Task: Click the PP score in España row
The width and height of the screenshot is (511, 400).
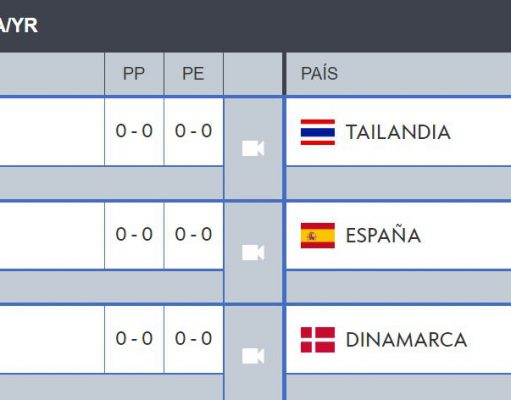Action: pyautogui.click(x=134, y=234)
